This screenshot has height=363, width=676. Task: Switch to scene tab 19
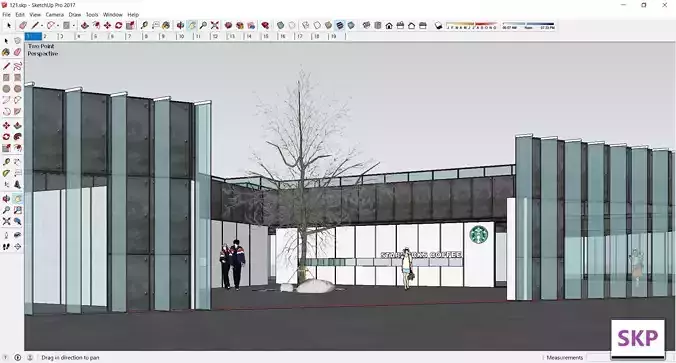click(x=338, y=37)
